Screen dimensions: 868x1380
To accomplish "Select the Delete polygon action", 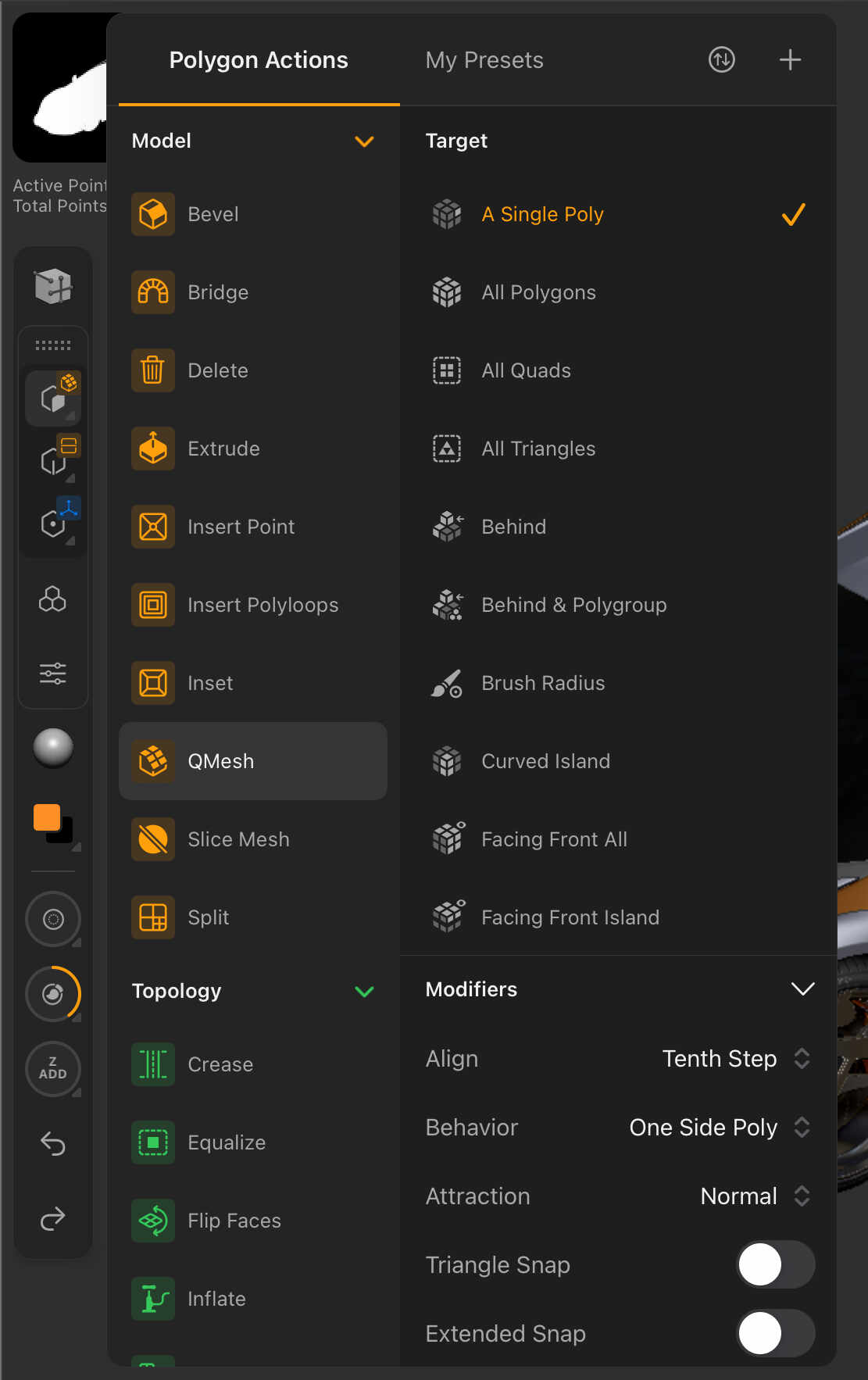I will coord(217,370).
